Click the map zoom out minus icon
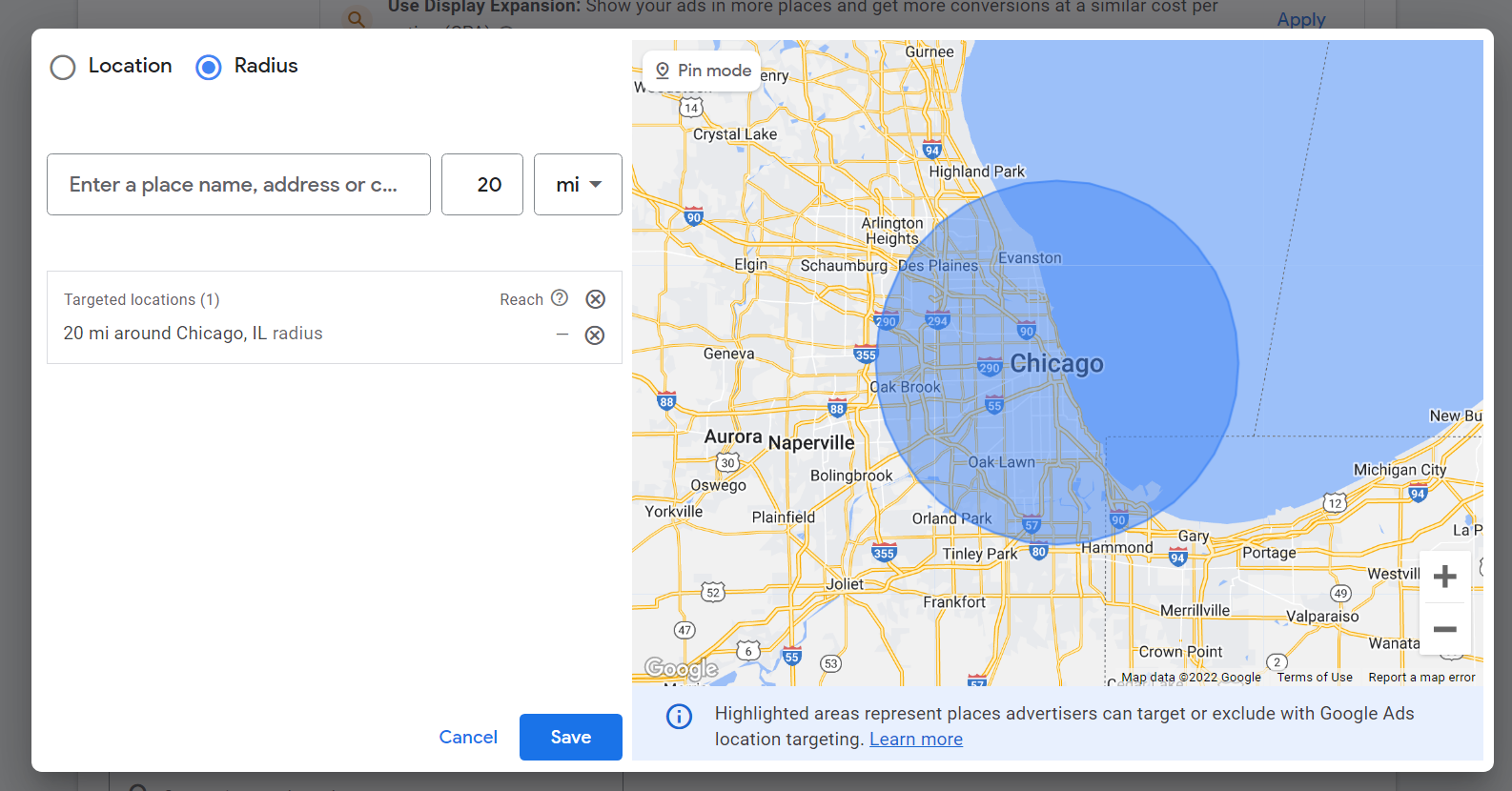1512x791 pixels. click(x=1444, y=629)
